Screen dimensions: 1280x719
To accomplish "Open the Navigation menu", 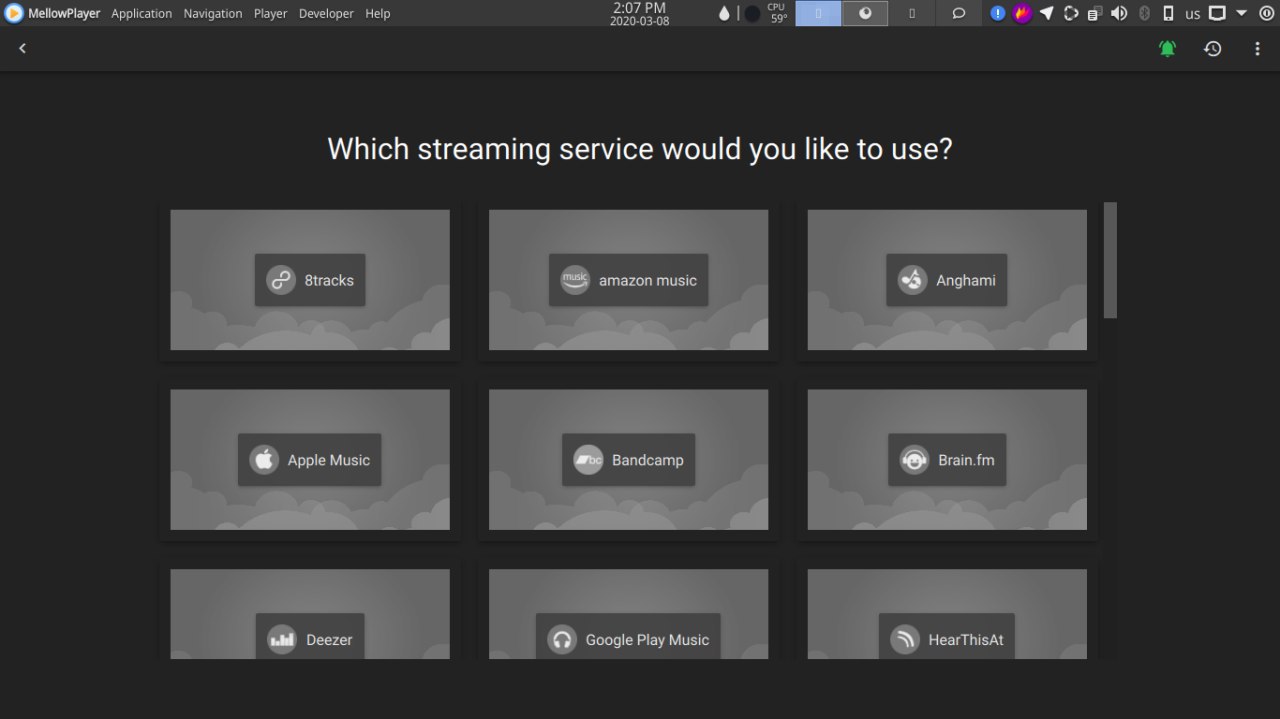I will 213,13.
